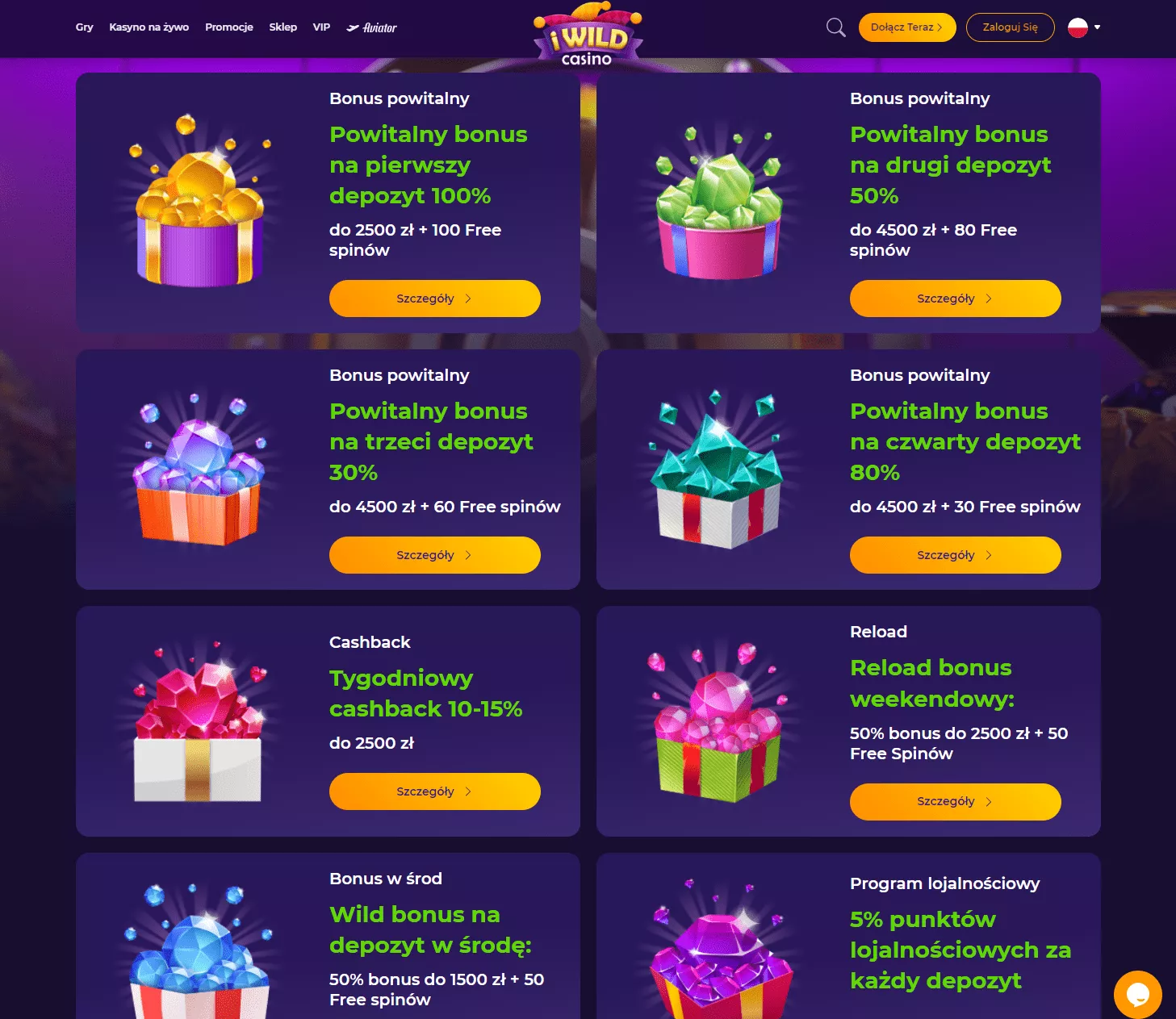Expand the language dropdown arrow
This screenshot has width=1176, height=1019.
(x=1097, y=27)
